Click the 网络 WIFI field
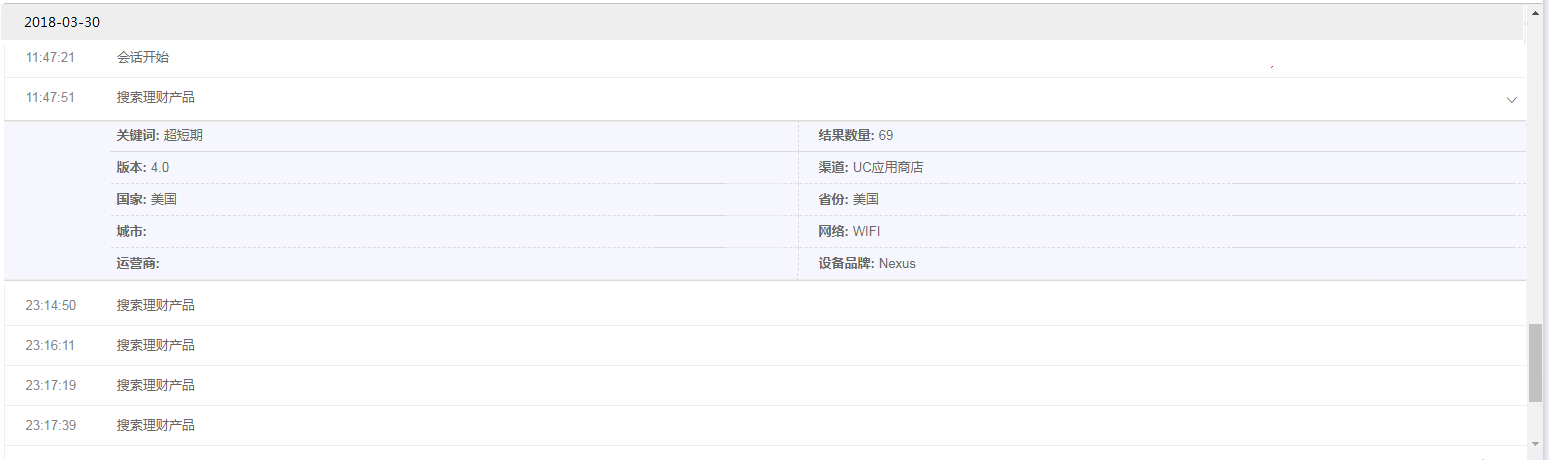The width and height of the screenshot is (1549, 460). [x=849, y=231]
